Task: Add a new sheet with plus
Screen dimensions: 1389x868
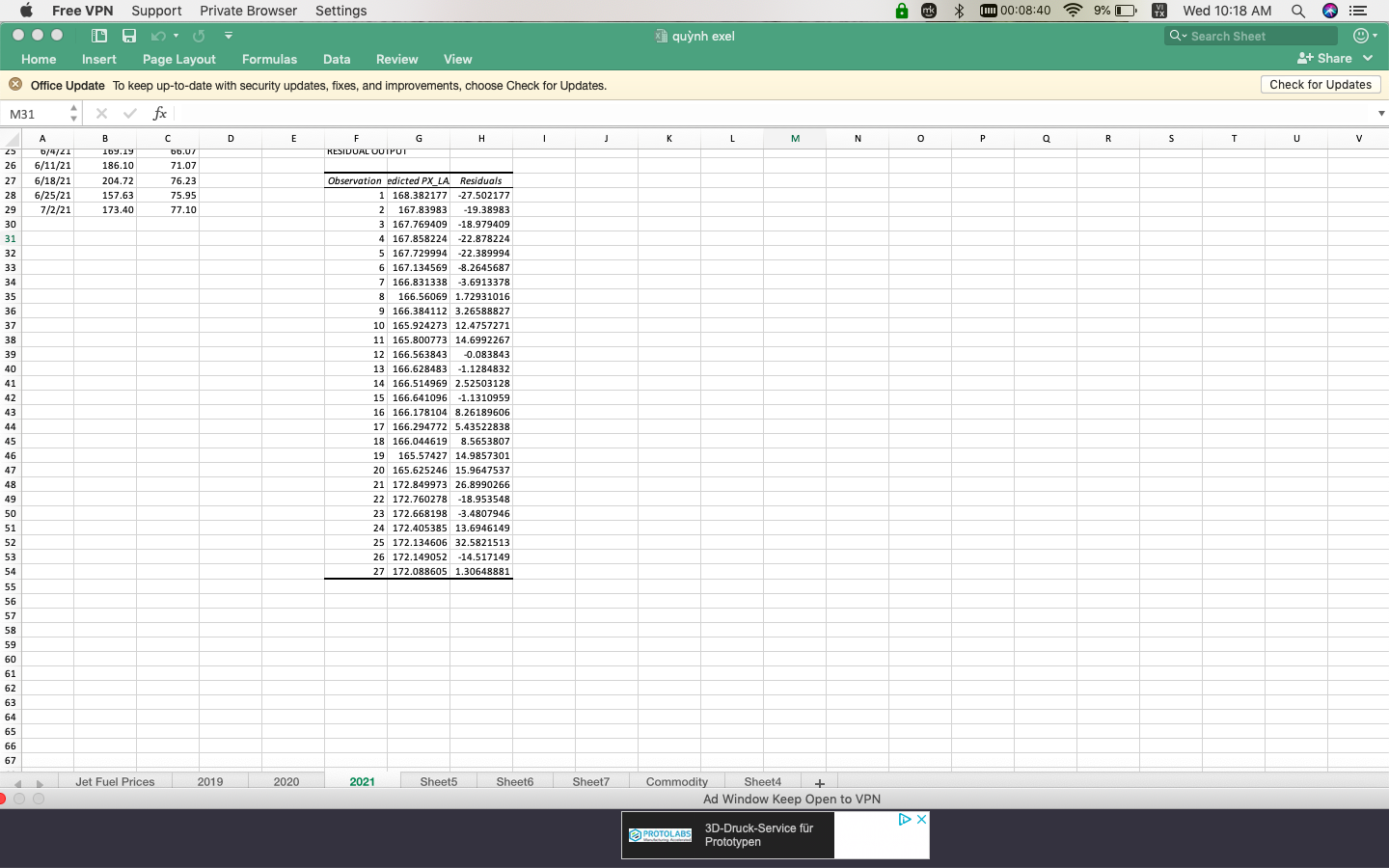Action: tap(820, 783)
